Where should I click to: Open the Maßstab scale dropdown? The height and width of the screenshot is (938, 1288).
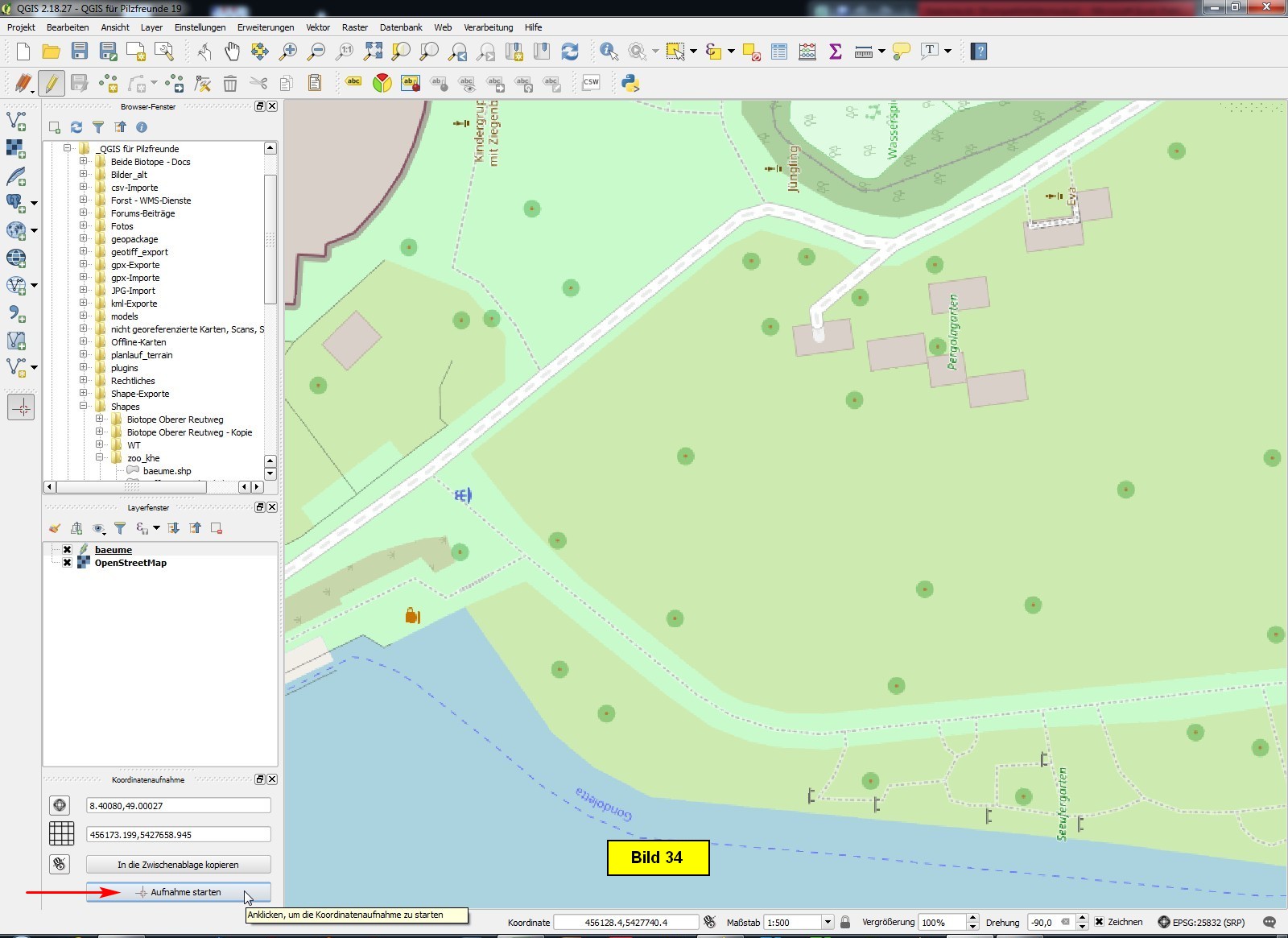pos(827,922)
